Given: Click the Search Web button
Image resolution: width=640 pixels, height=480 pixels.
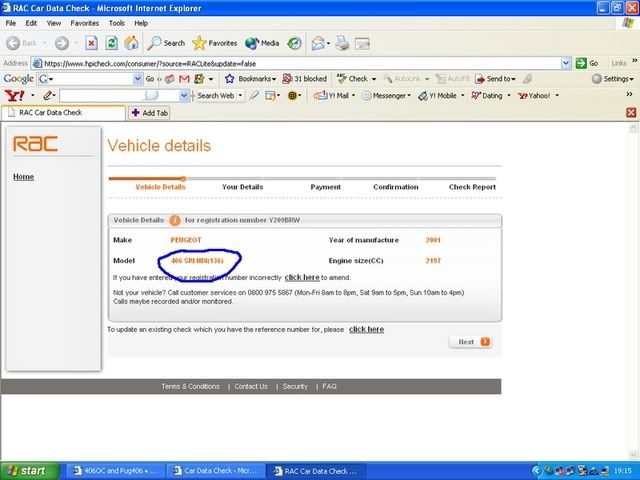Looking at the screenshot, I should pyautogui.click(x=216, y=96).
